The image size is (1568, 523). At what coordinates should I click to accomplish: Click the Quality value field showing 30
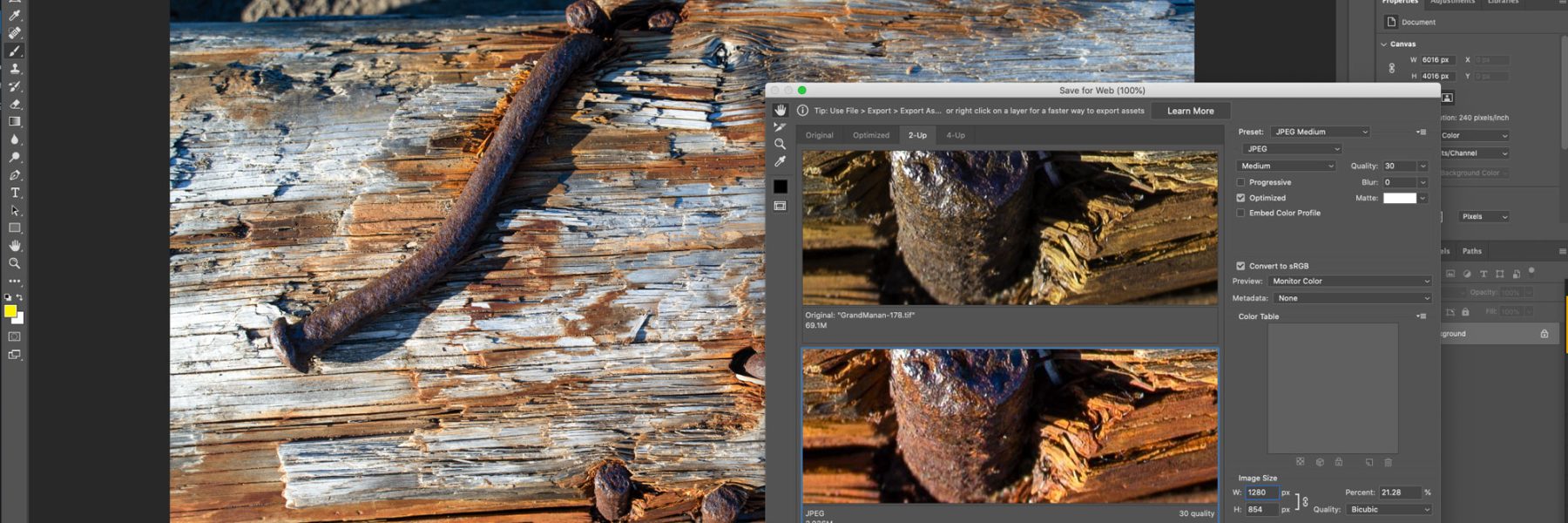[x=1399, y=166]
